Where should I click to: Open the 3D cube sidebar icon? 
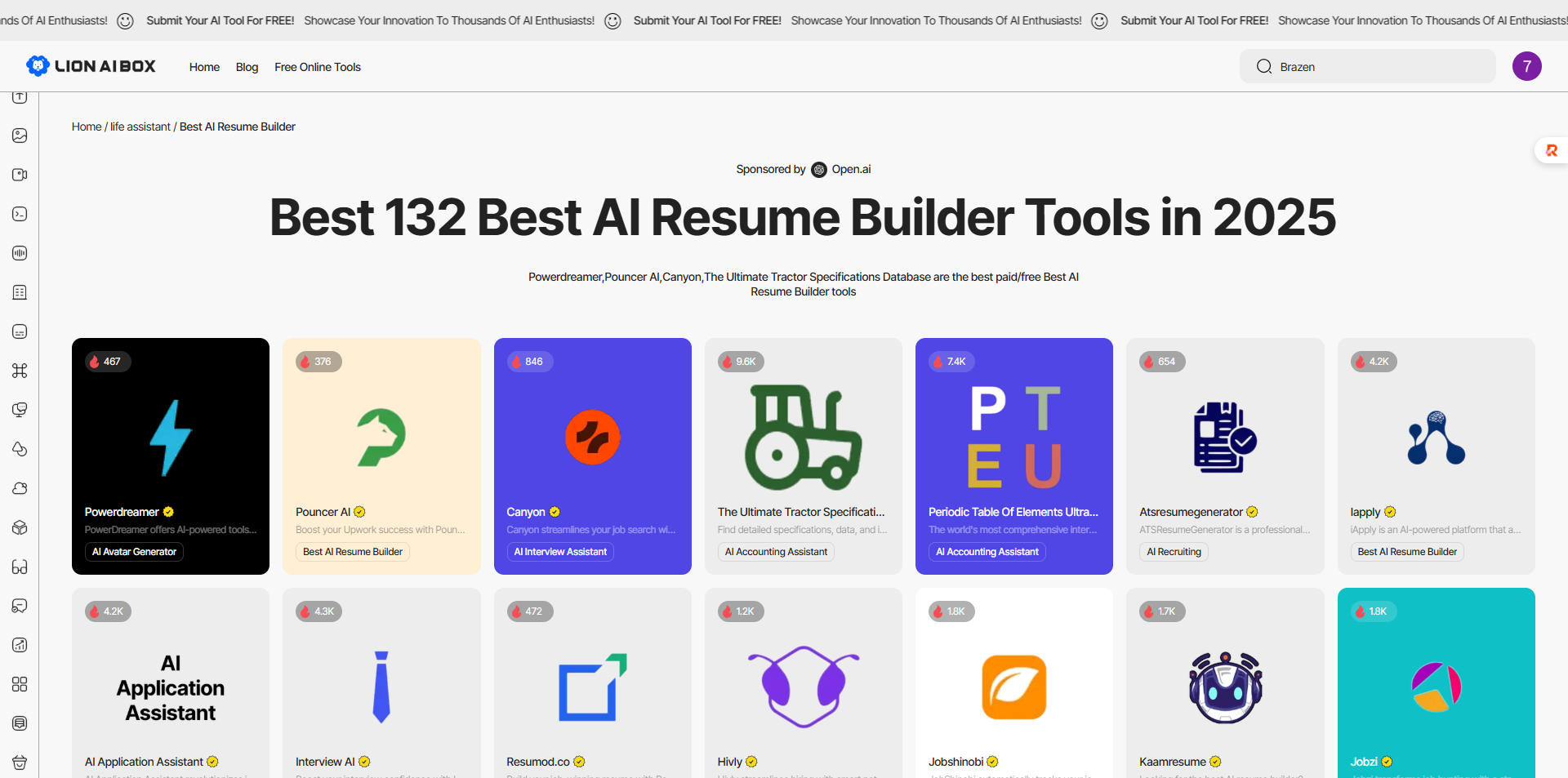[20, 527]
